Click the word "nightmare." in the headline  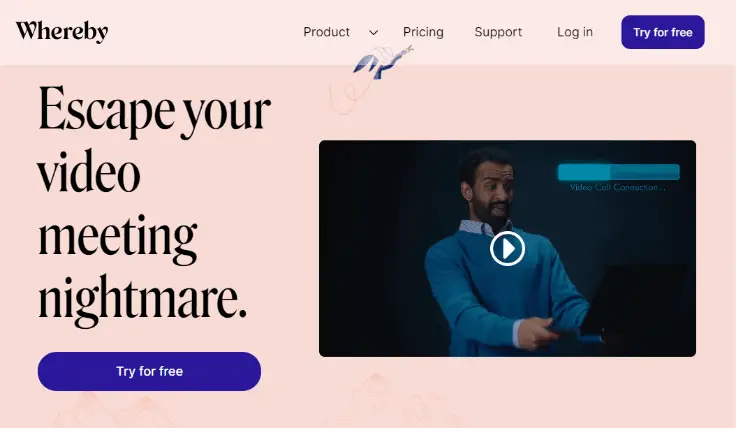pyautogui.click(x=142, y=299)
